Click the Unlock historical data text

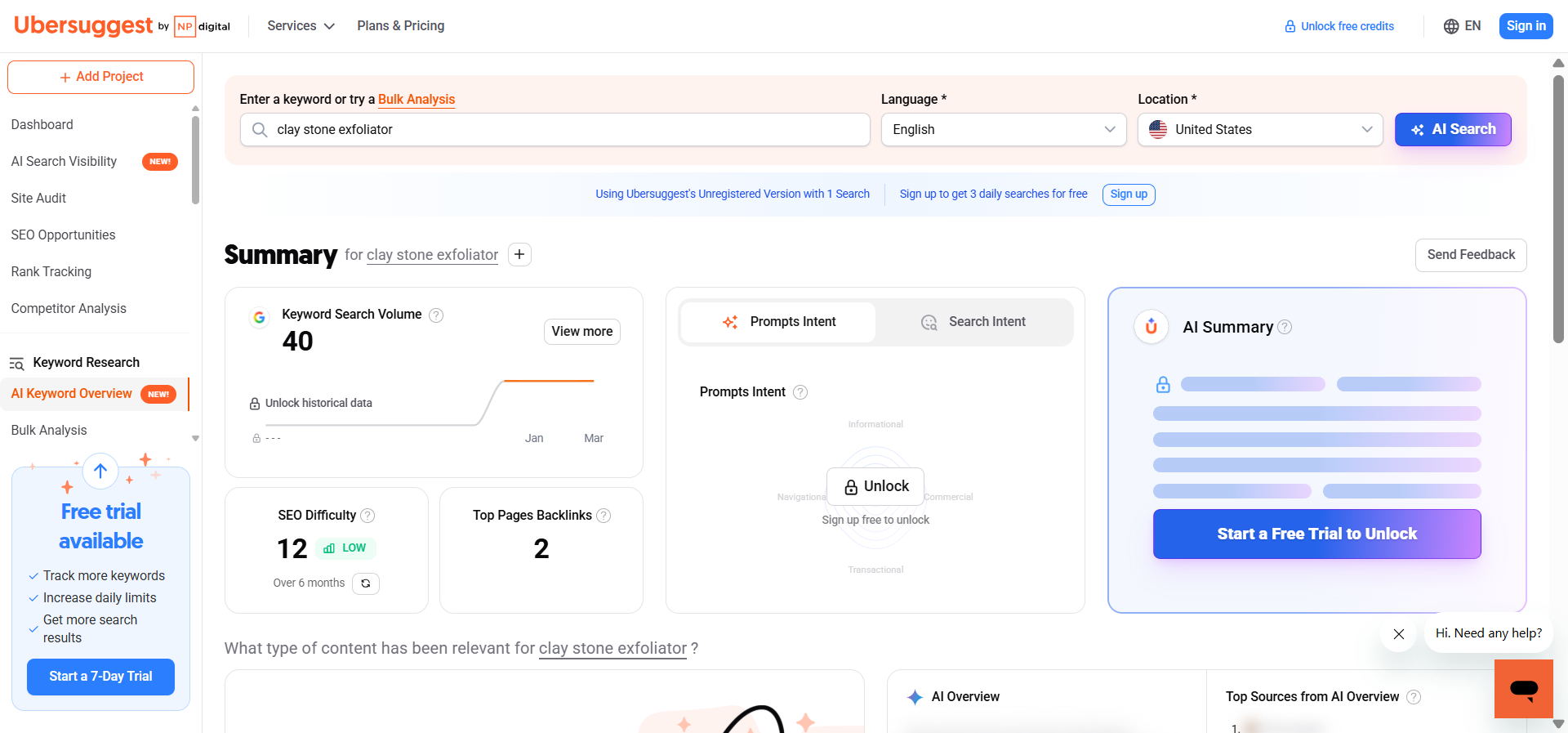pos(318,404)
